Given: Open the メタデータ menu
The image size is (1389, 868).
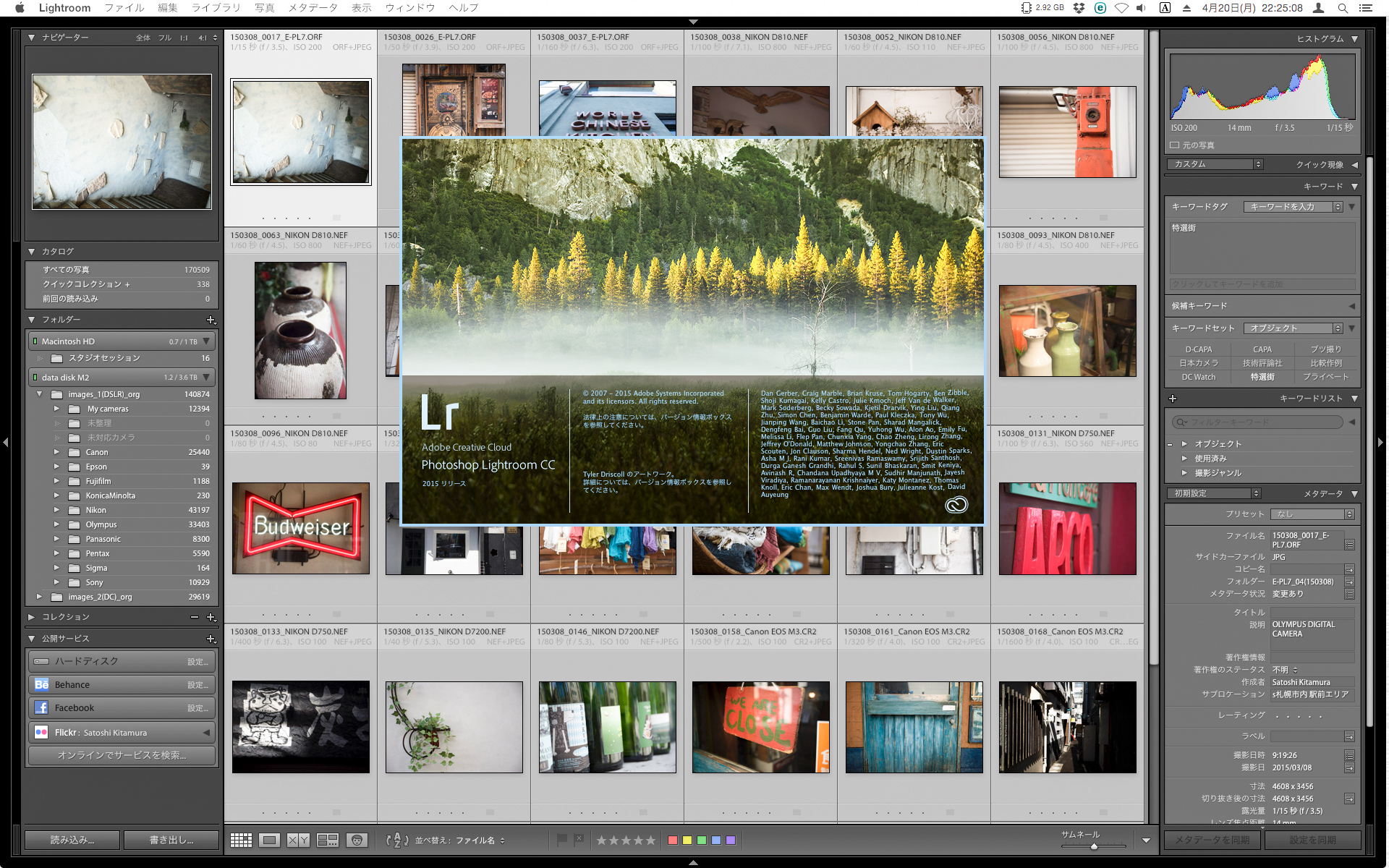Looking at the screenshot, I should tap(313, 8).
